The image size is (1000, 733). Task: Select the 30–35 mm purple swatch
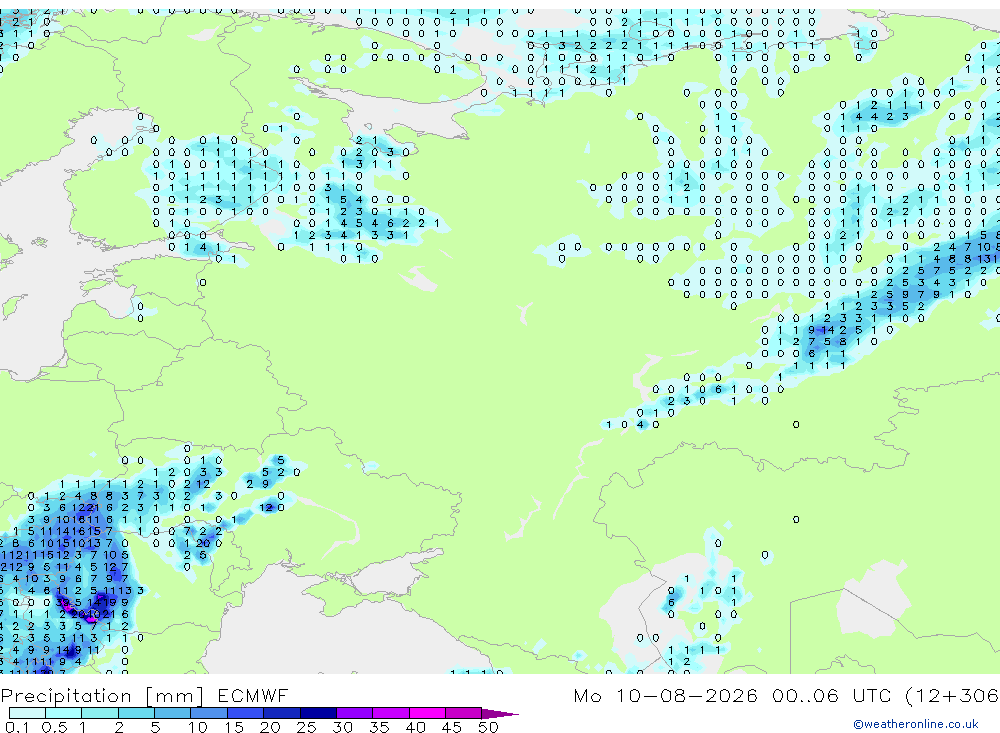pos(355,713)
